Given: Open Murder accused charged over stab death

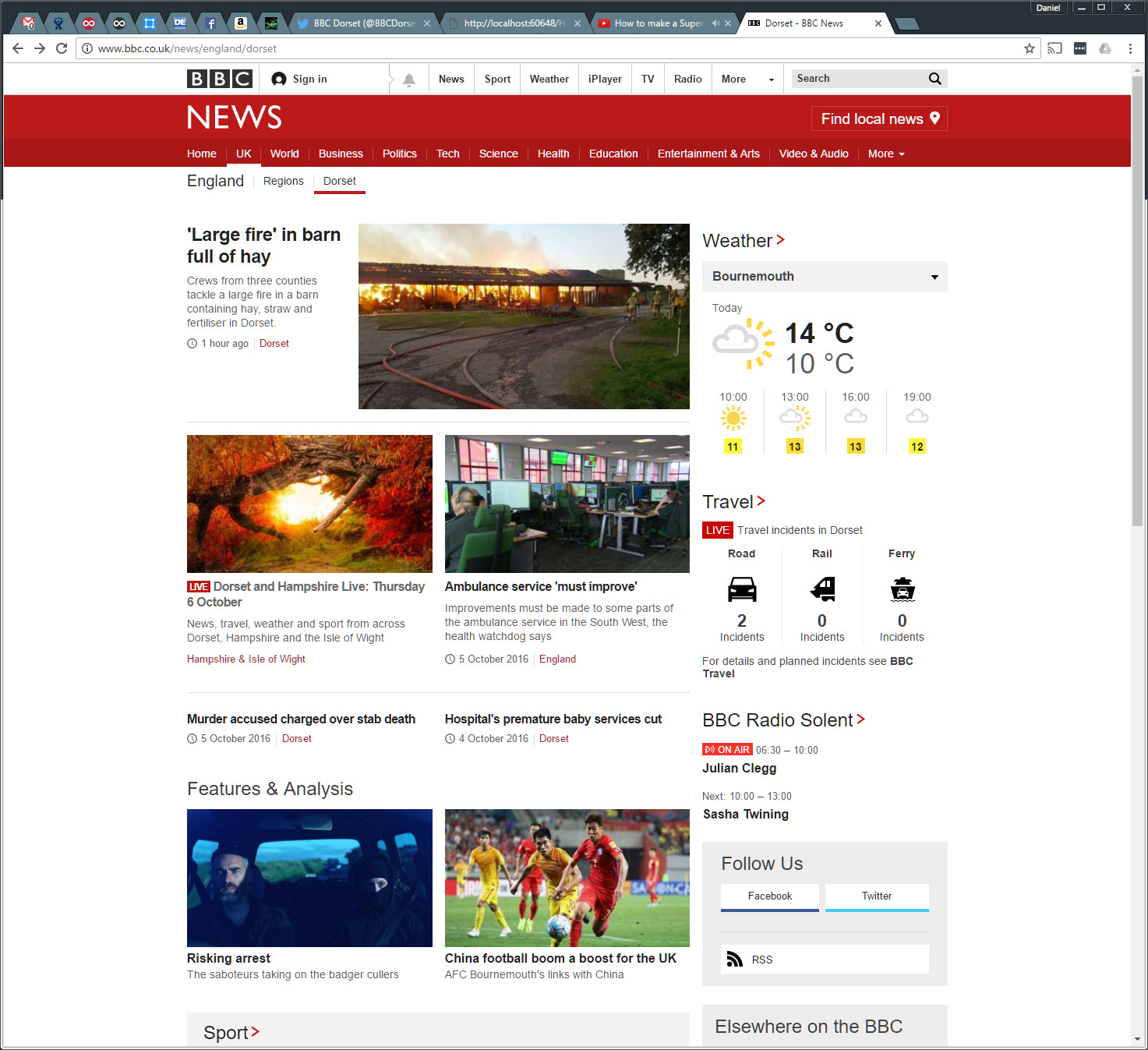Looking at the screenshot, I should pos(301,719).
